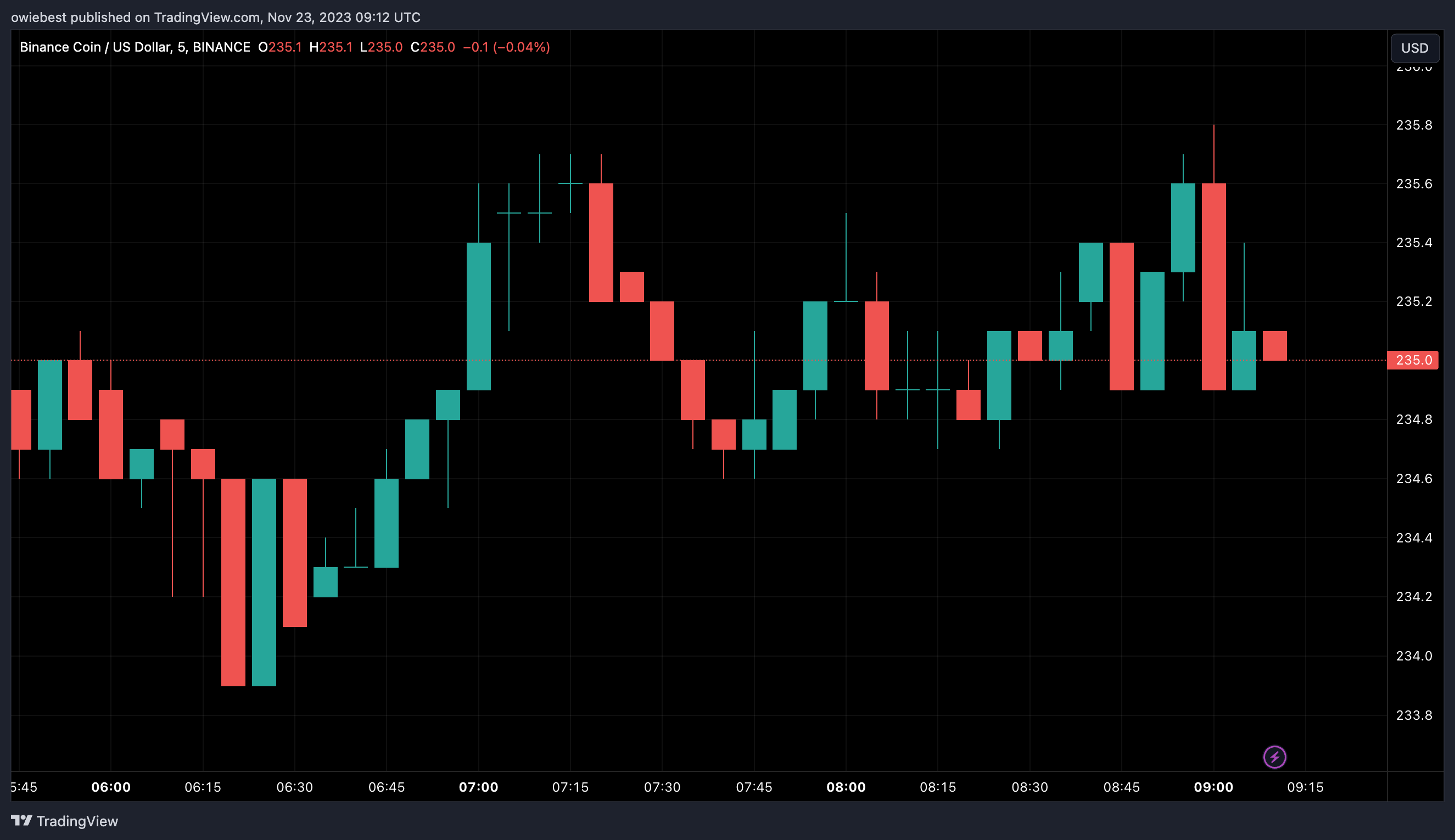Viewport: 1455px width, 840px height.
Task: Click the 235.8 price axis label
Action: [x=1413, y=125]
